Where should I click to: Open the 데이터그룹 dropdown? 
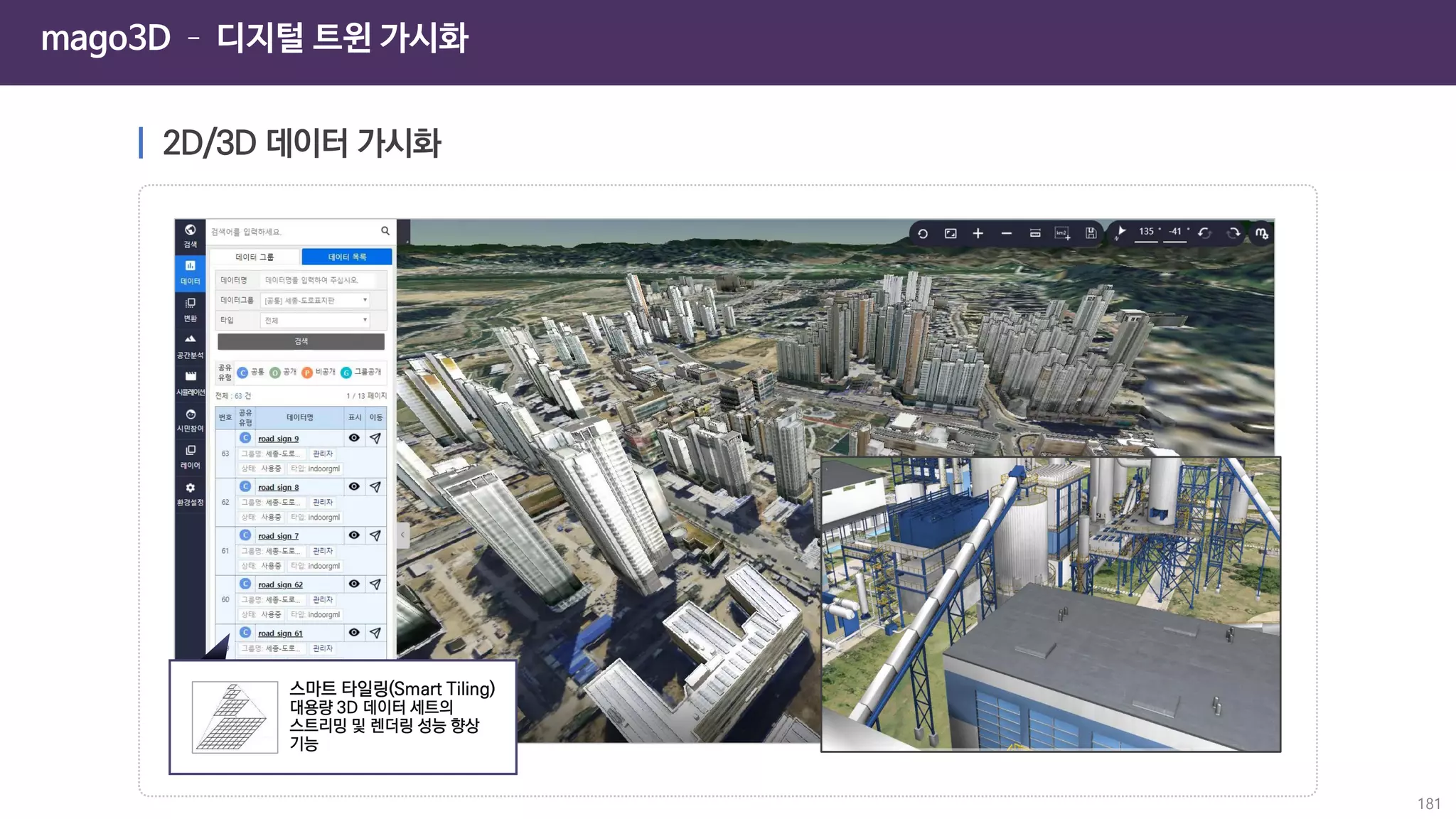[x=316, y=300]
